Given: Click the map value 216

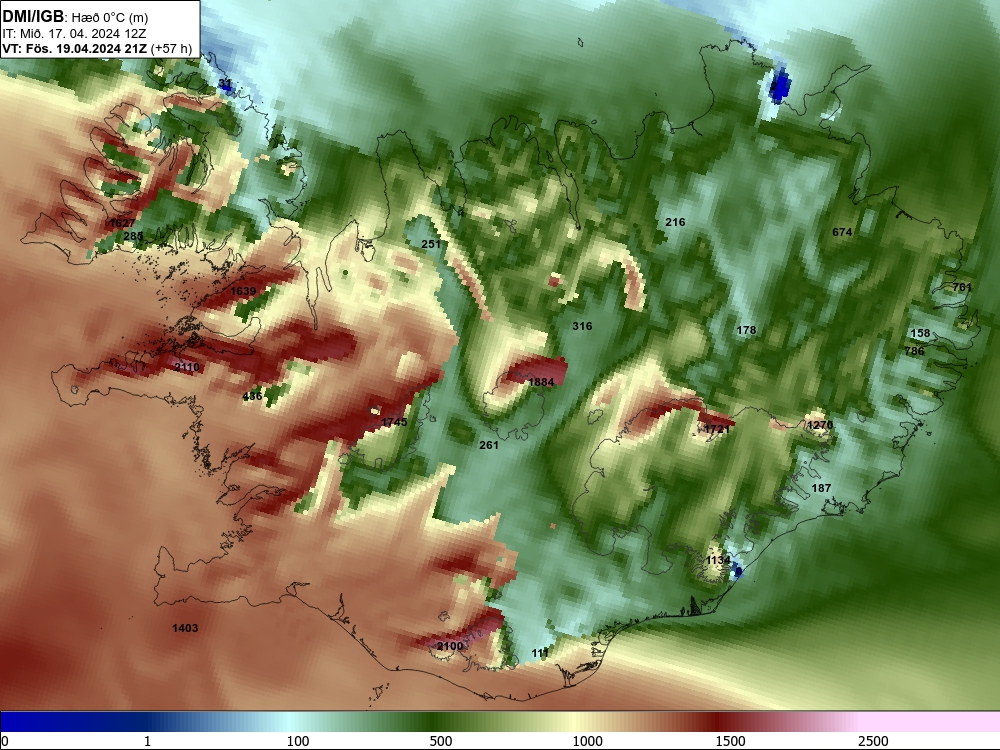Looking at the screenshot, I should 675,222.
